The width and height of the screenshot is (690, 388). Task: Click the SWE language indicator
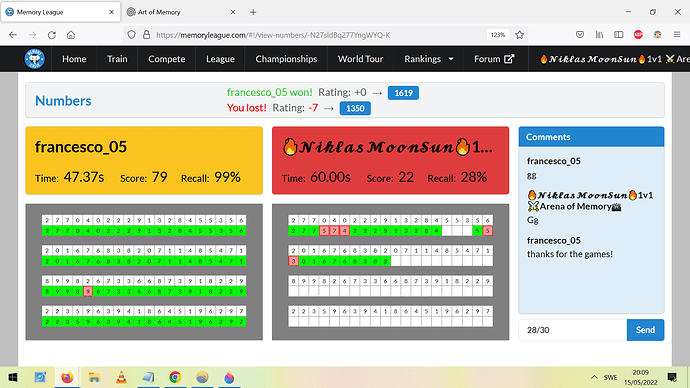coord(610,377)
